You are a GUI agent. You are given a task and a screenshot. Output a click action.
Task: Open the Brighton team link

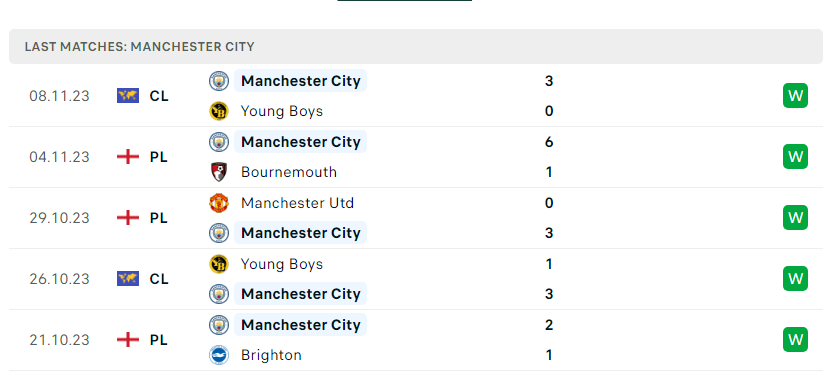(x=271, y=355)
